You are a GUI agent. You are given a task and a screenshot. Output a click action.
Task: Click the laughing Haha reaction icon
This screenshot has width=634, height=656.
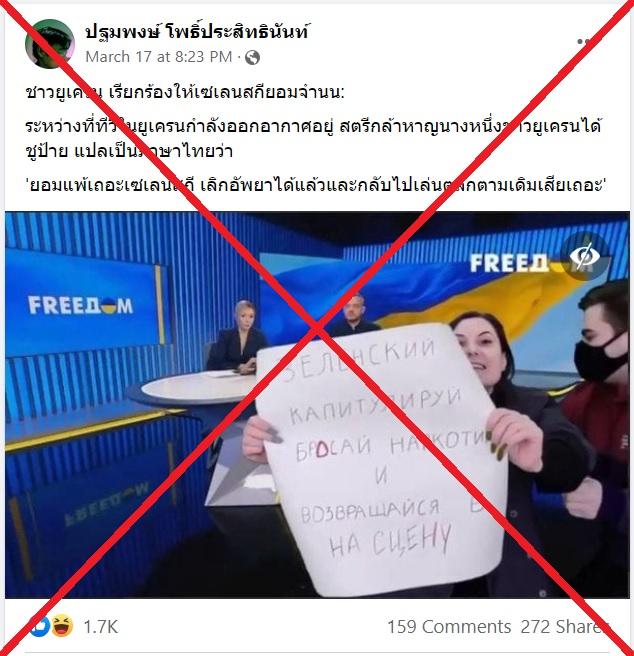[x=62, y=626]
